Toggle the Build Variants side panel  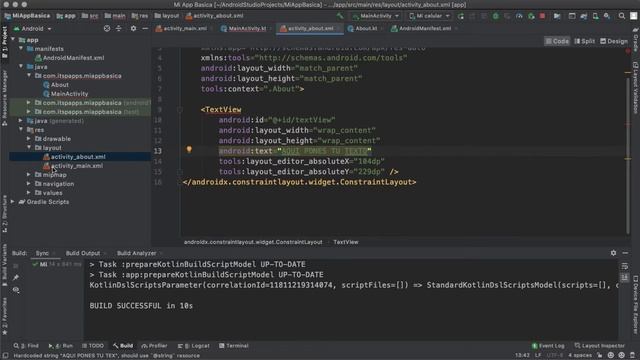(x=4, y=264)
